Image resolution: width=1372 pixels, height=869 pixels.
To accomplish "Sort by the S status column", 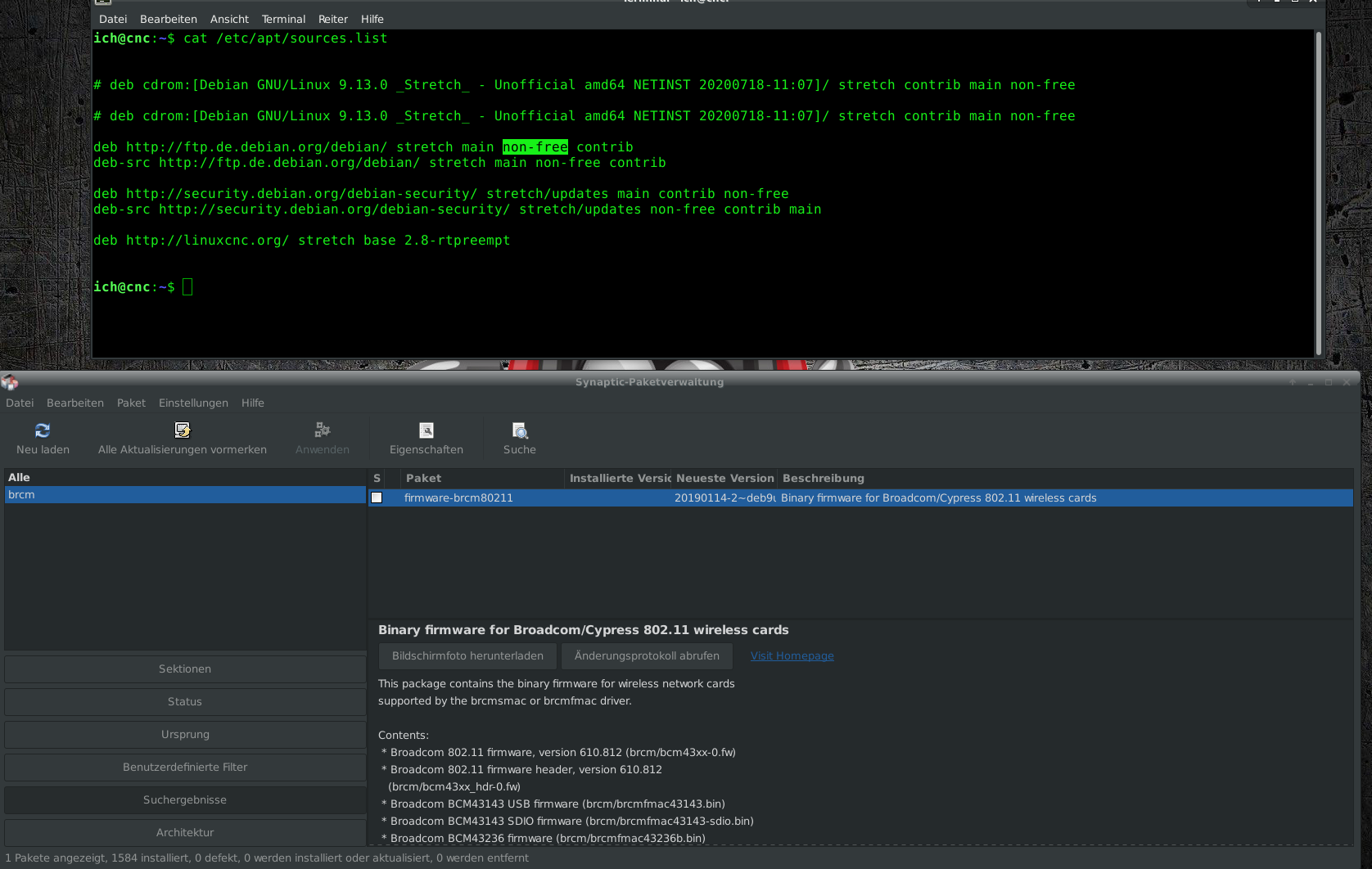I will click(377, 478).
